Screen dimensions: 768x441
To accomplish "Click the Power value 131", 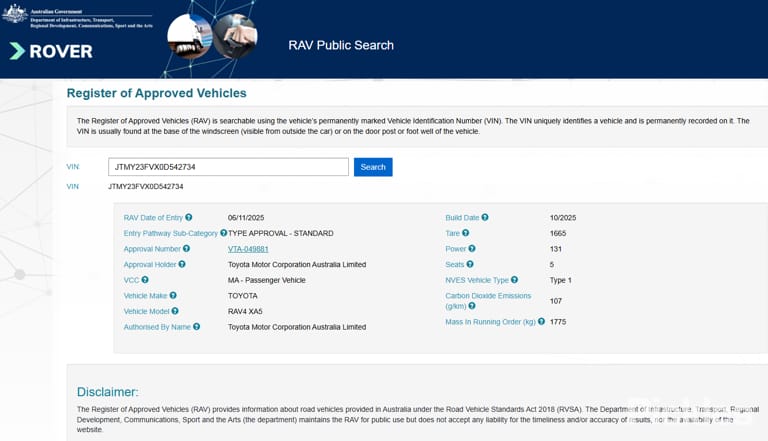I will (555, 249).
